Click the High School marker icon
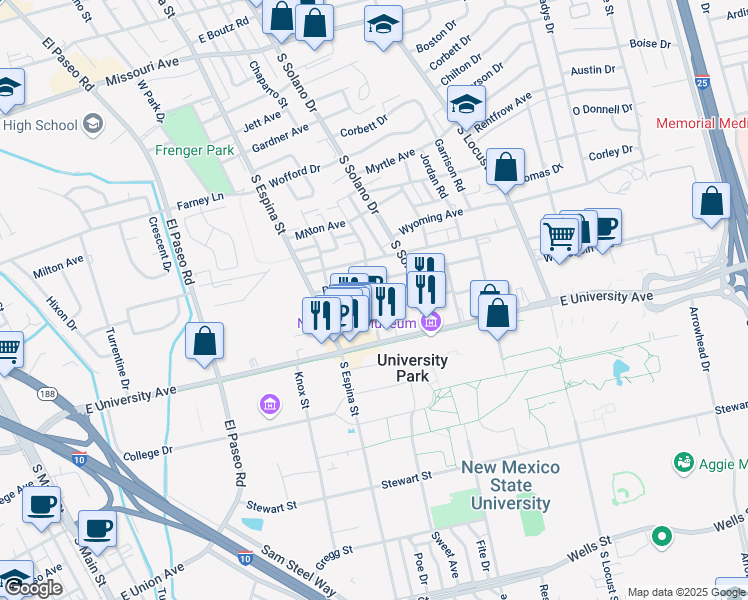The width and height of the screenshot is (748, 600). [x=93, y=124]
